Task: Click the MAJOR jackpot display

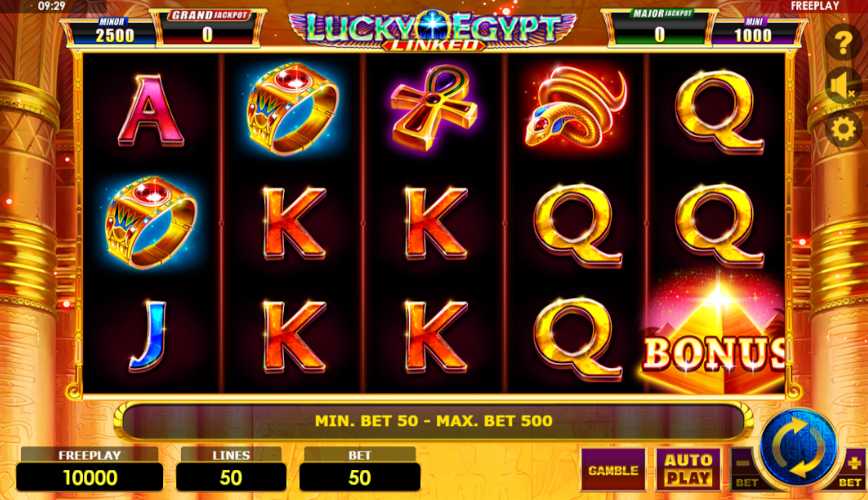Action: pos(659,28)
